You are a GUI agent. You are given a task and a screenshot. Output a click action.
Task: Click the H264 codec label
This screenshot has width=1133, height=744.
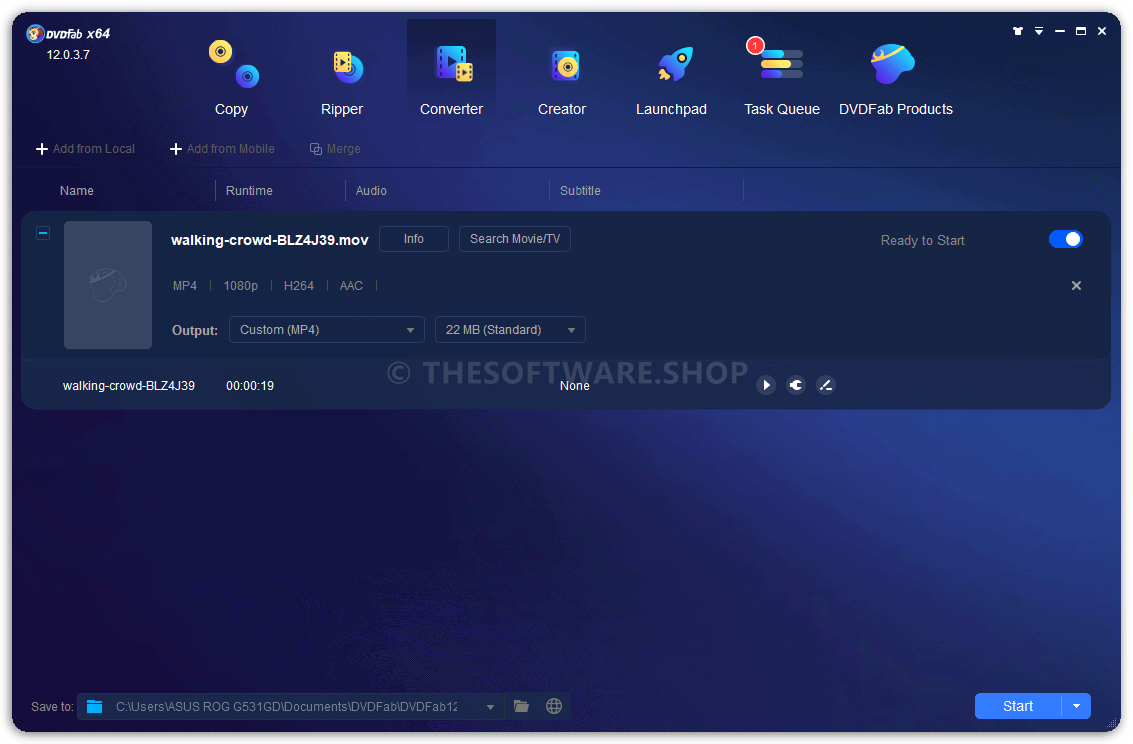click(298, 286)
